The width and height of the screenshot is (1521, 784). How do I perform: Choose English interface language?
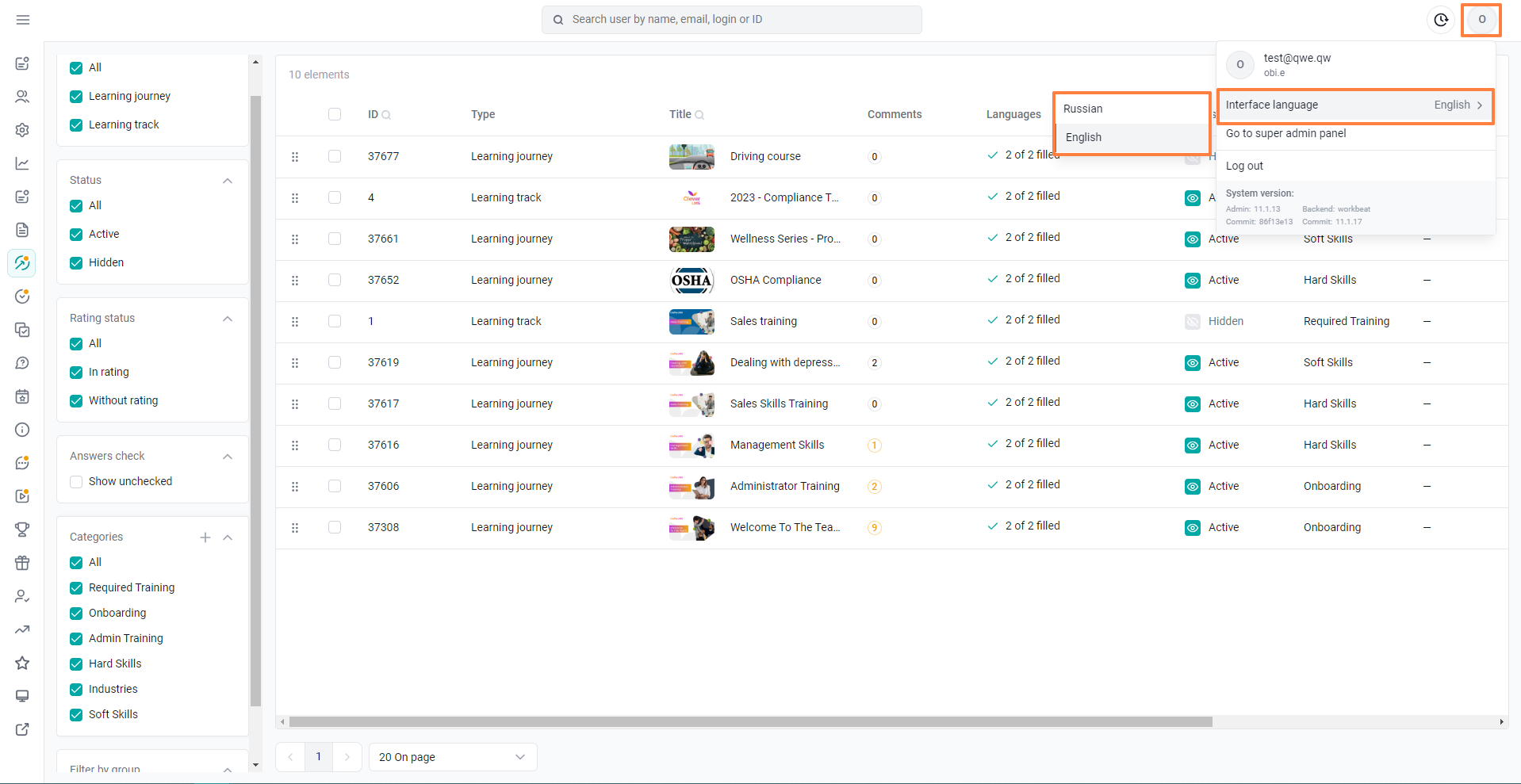pyautogui.click(x=1132, y=137)
